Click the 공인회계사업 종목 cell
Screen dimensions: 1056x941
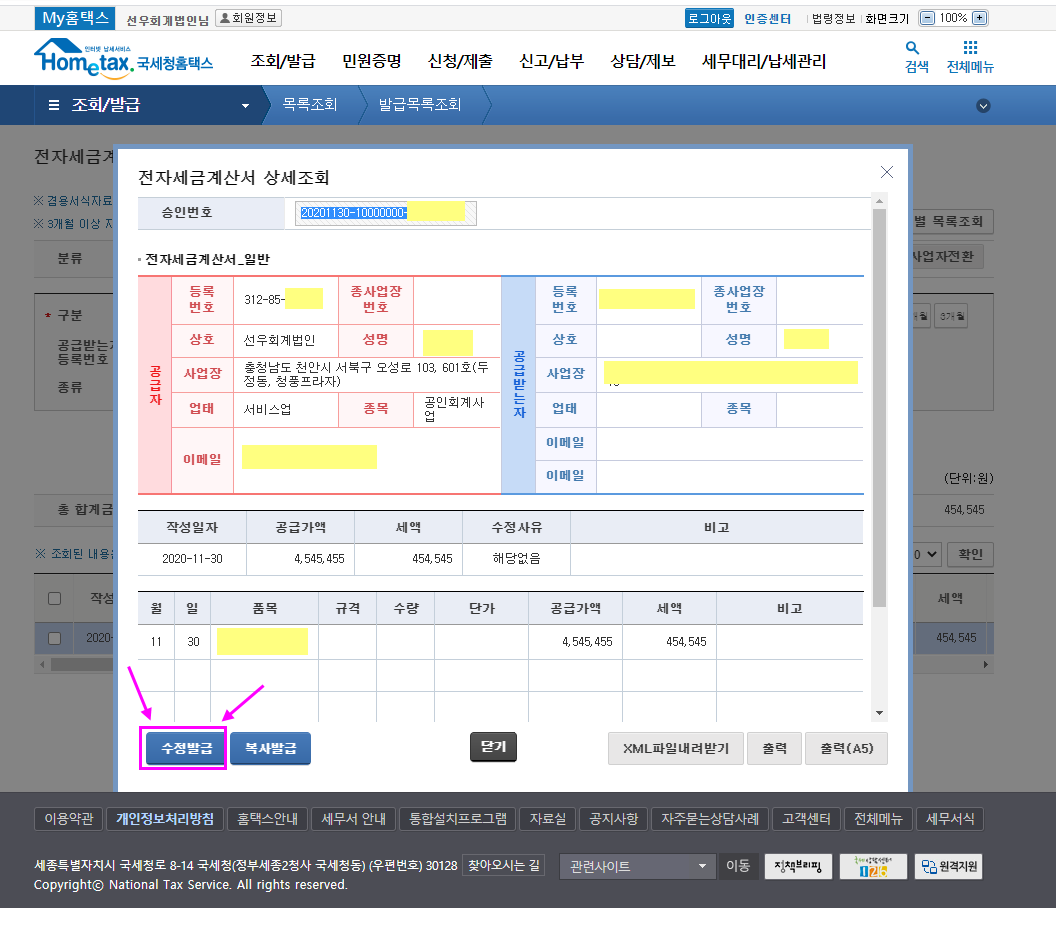pos(457,409)
